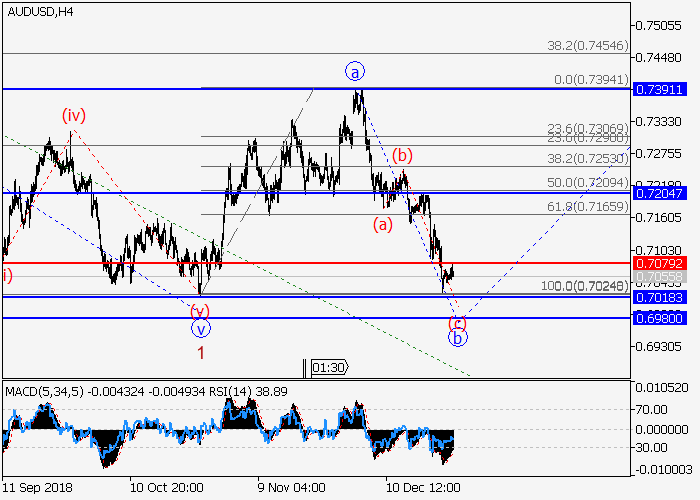This screenshot has height=500, width=700.
Task: Select the red (b) wave label
Action: coord(402,155)
